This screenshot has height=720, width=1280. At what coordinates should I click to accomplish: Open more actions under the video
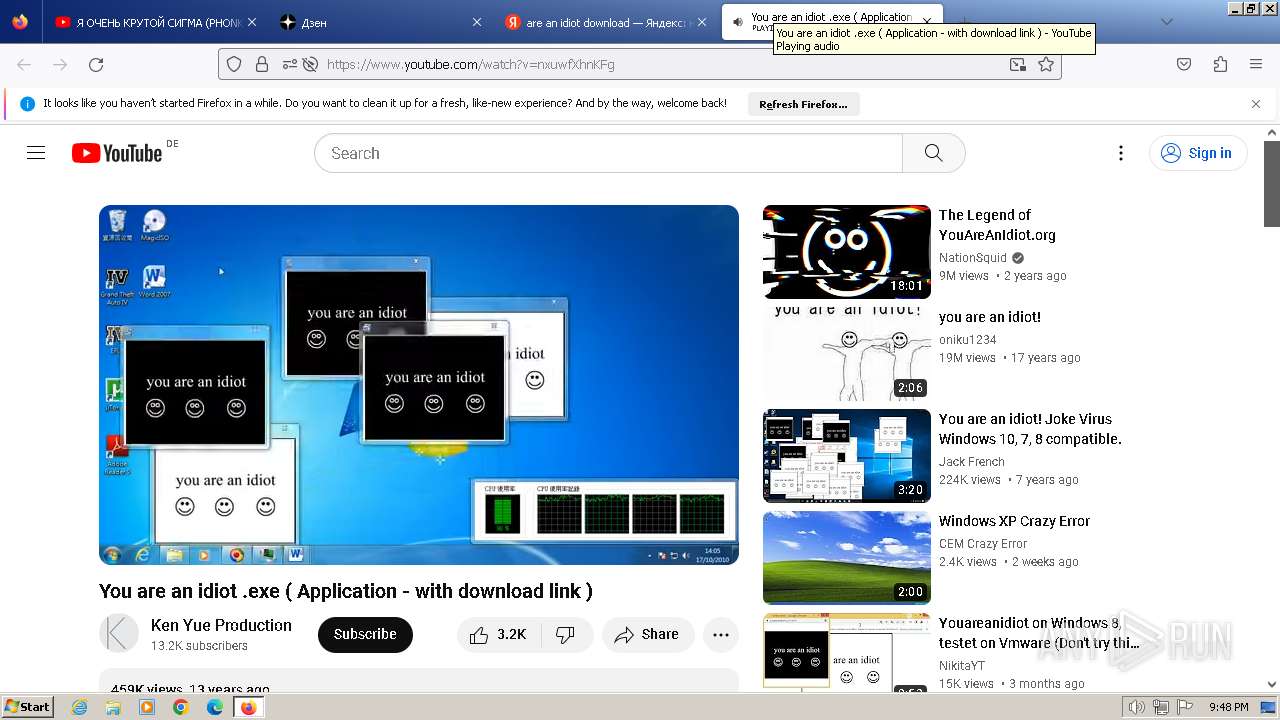point(720,635)
